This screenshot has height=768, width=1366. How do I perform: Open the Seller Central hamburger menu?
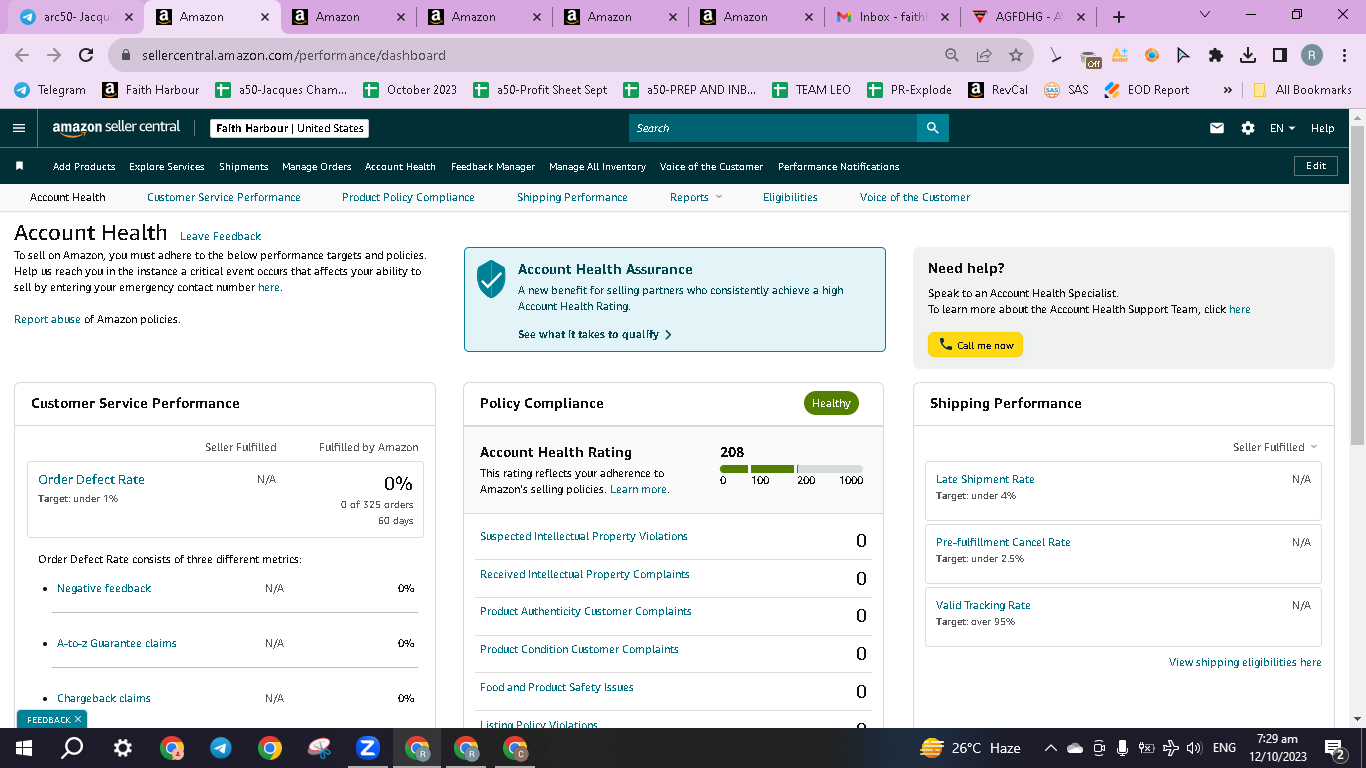(x=19, y=128)
